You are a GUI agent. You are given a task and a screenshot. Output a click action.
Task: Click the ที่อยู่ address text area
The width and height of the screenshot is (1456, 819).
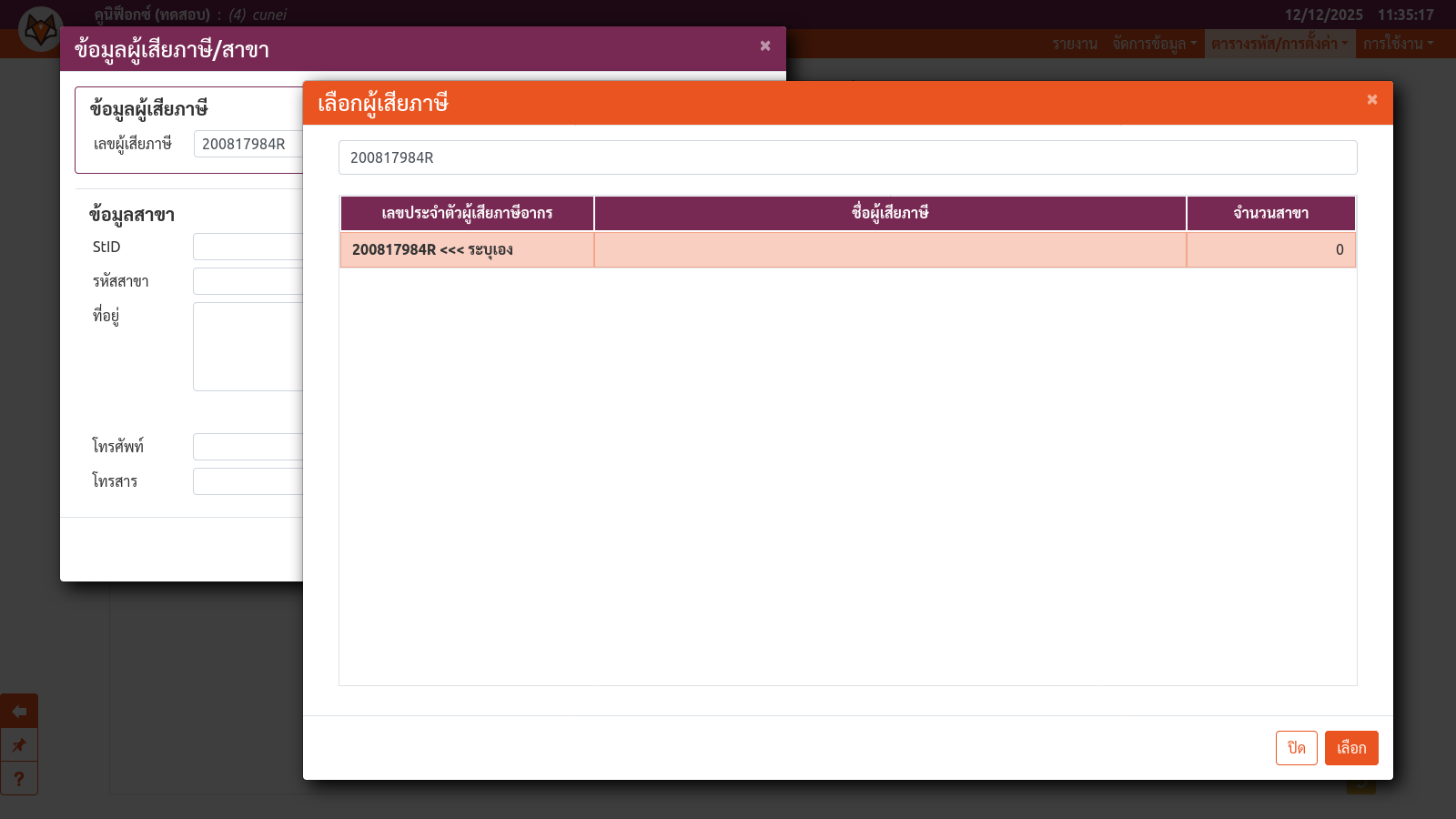[x=248, y=346]
